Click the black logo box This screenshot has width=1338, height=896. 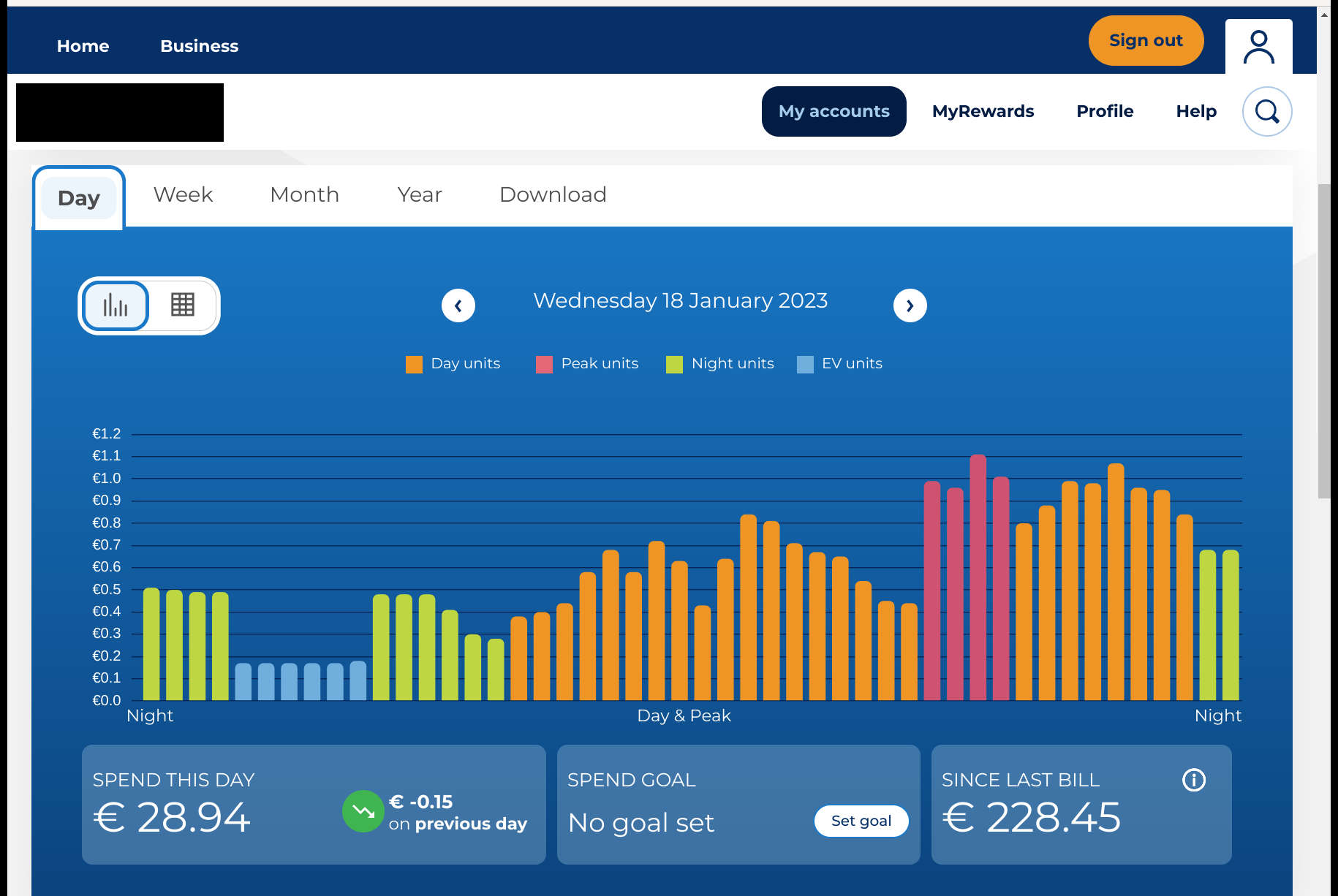(x=120, y=113)
